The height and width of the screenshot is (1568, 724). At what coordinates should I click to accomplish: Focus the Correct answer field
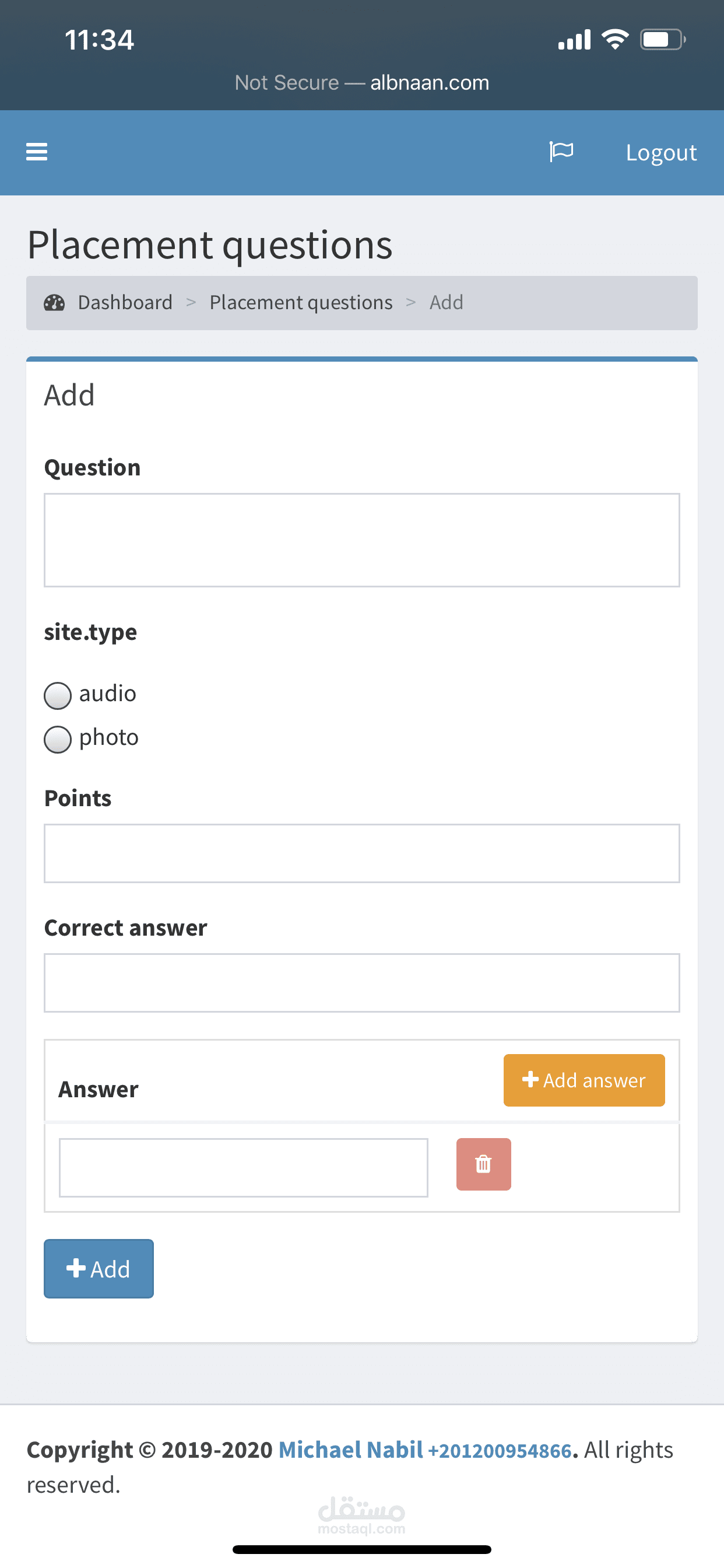tap(361, 982)
